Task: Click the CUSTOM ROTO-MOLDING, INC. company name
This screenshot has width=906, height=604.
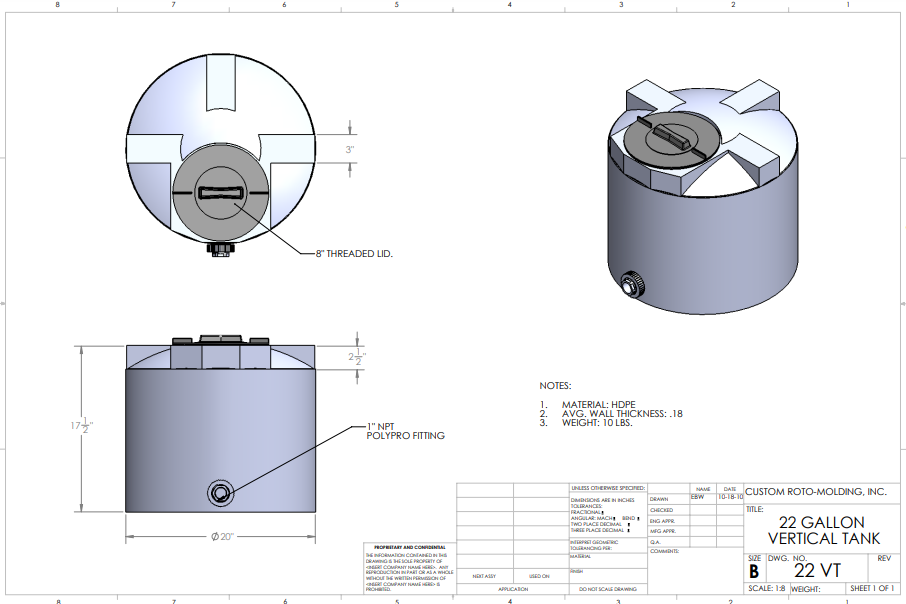Action: (x=817, y=492)
